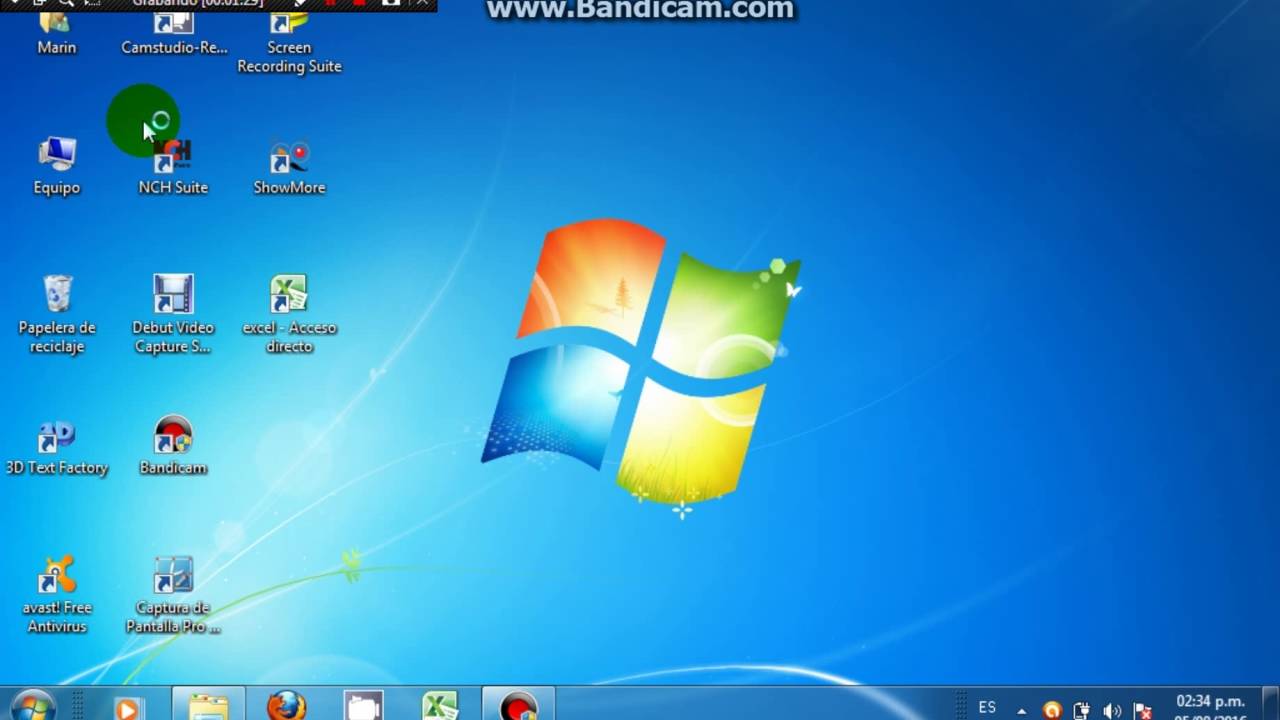Click the magnifier icon in recording bar
This screenshot has width=1280, height=720.
tap(66, 4)
